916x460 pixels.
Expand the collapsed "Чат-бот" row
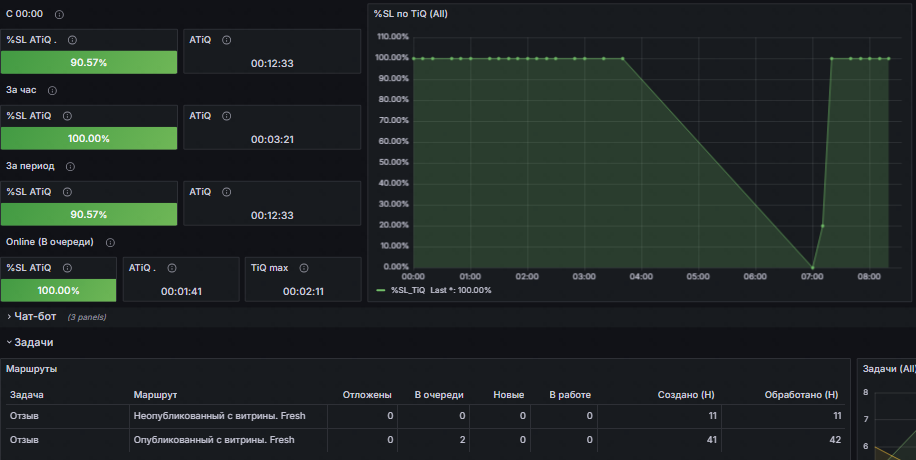[34, 317]
